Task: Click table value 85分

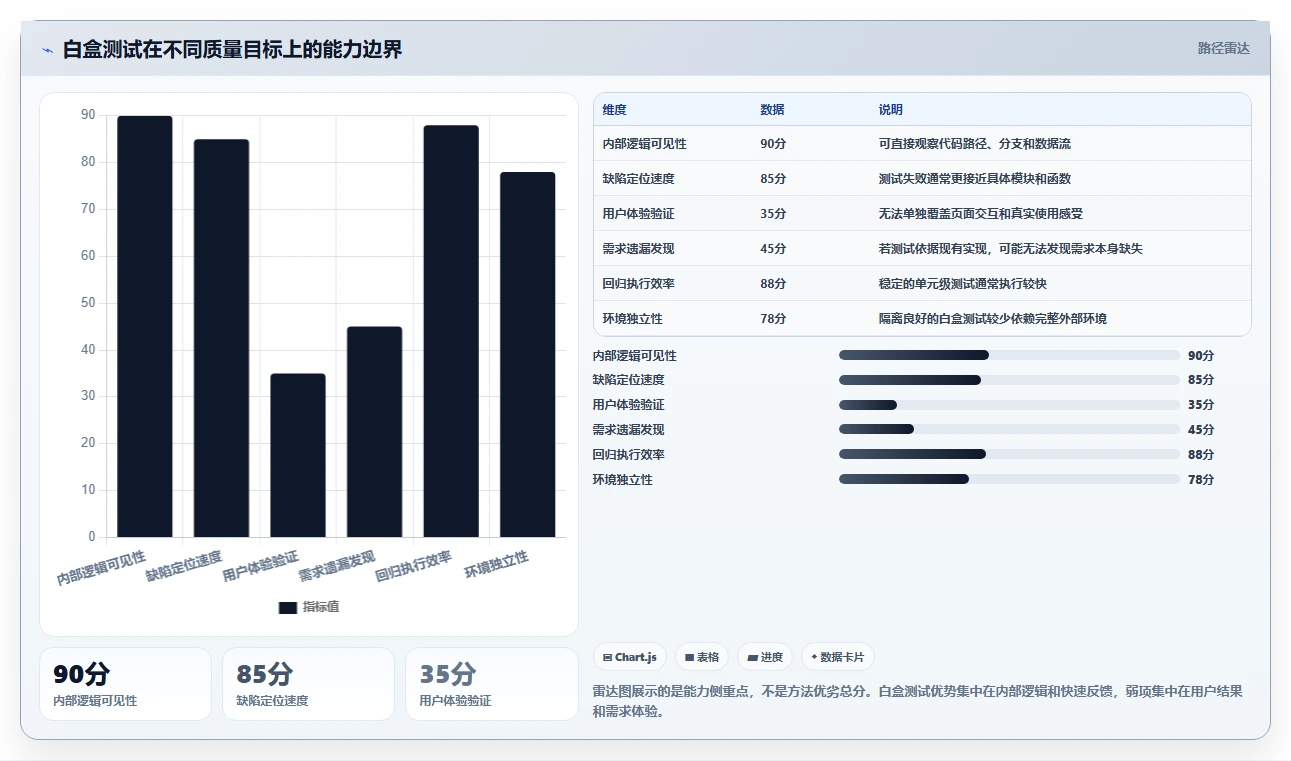Action: coord(773,179)
